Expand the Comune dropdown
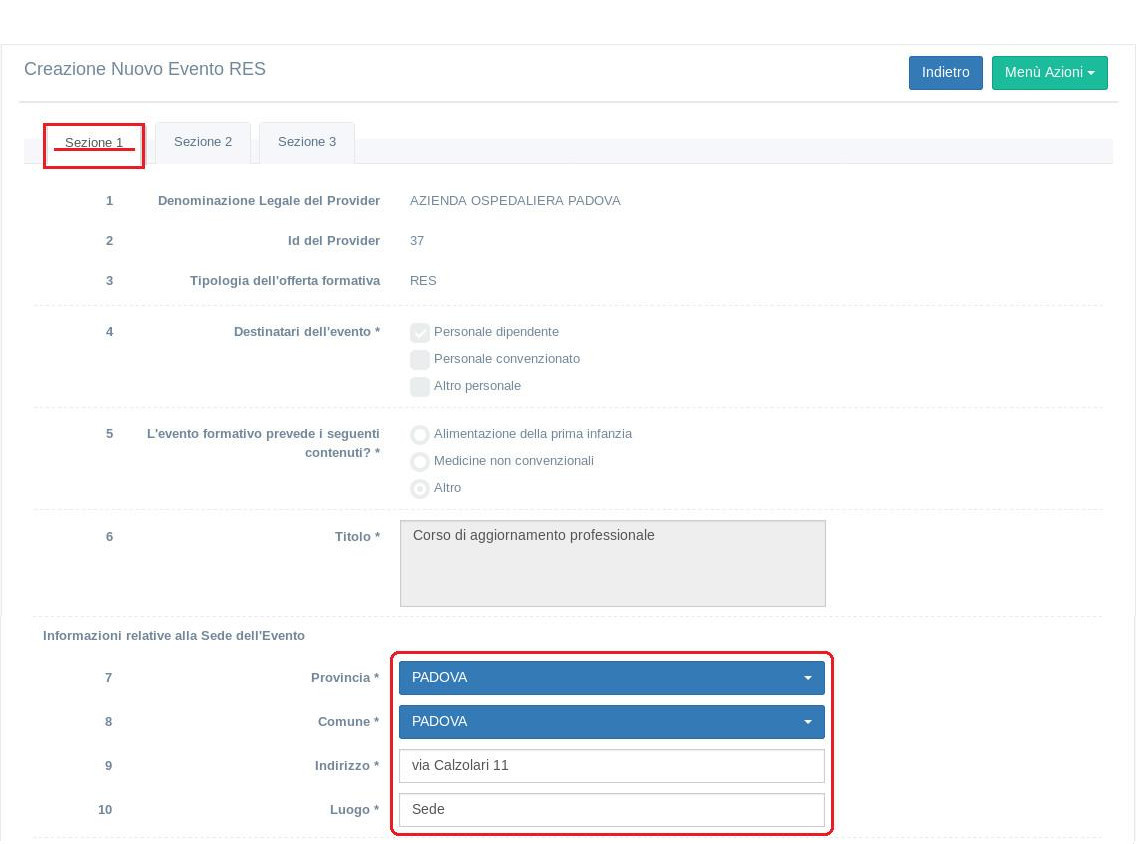 (611, 722)
